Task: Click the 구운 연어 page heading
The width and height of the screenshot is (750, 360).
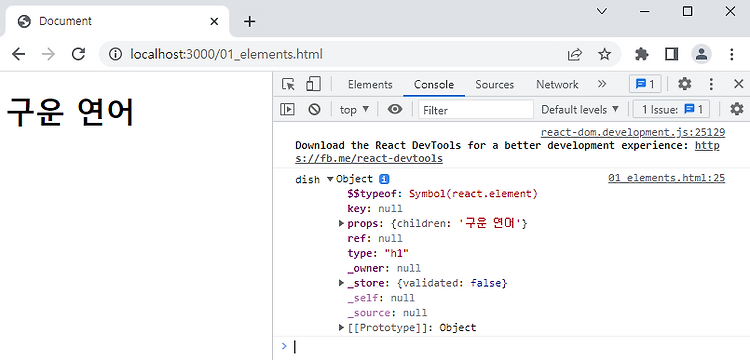Action: click(70, 112)
